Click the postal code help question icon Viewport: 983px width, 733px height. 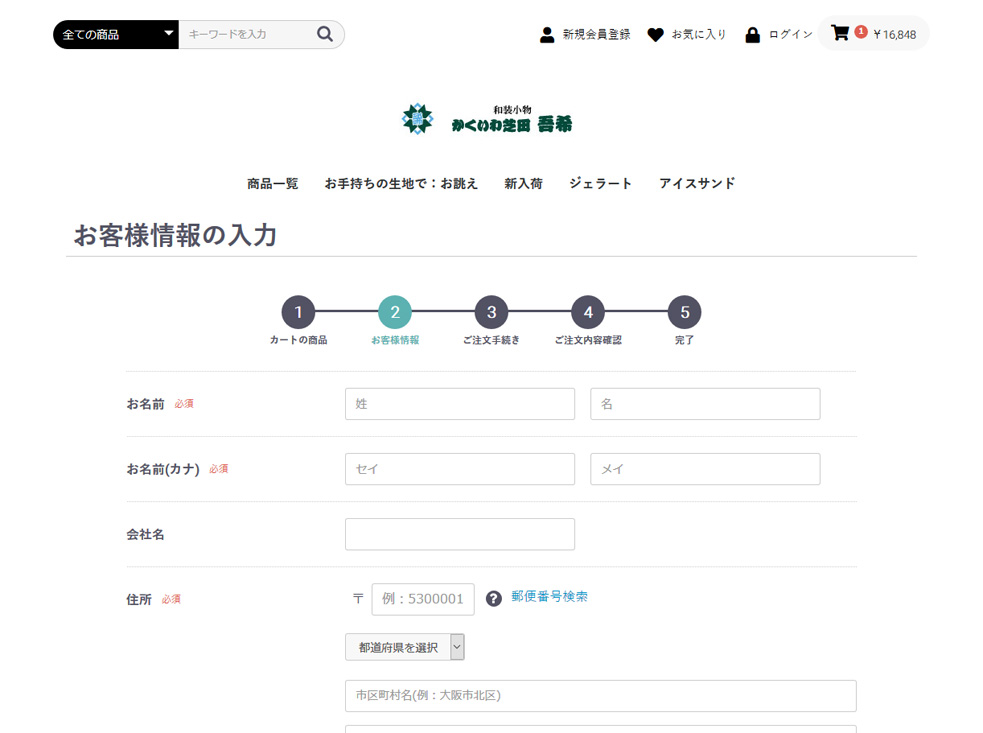point(493,599)
